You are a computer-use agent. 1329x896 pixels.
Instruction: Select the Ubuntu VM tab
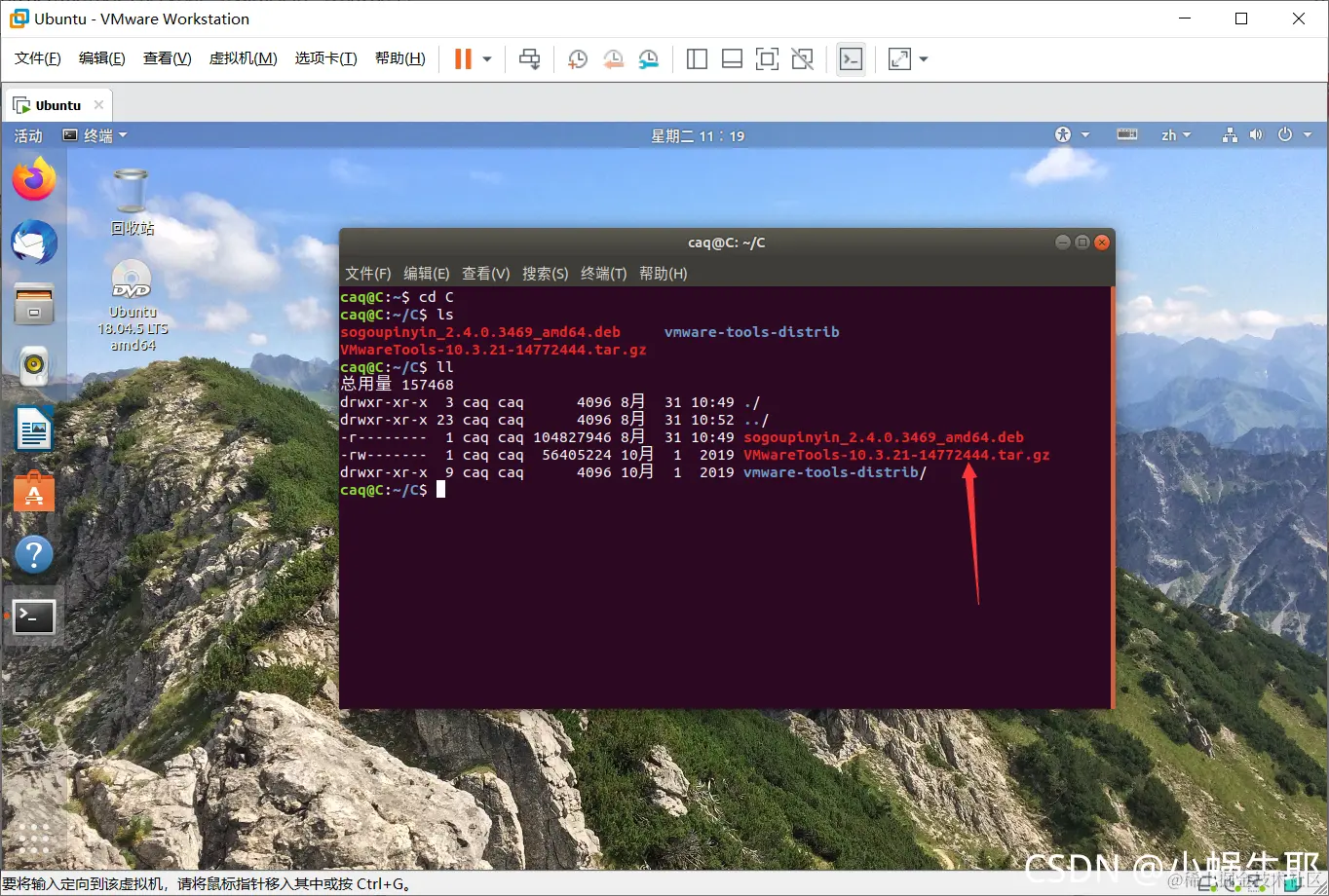click(x=58, y=105)
